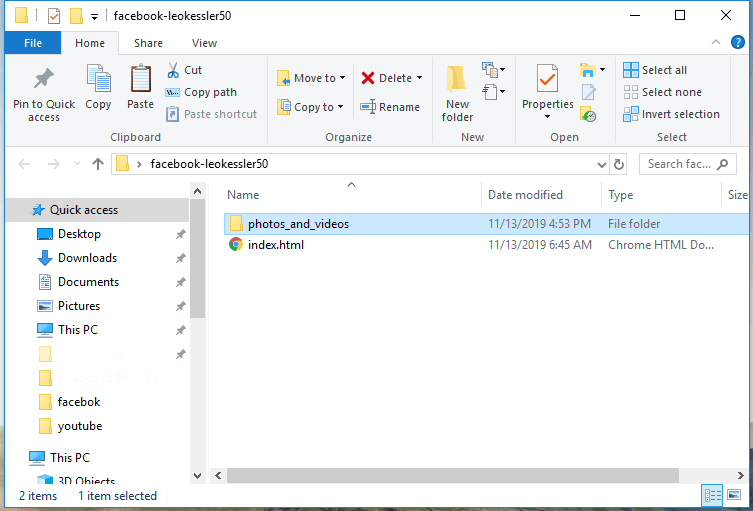
Task: Click the address bar path facebook-leokessler50
Action: click(209, 164)
